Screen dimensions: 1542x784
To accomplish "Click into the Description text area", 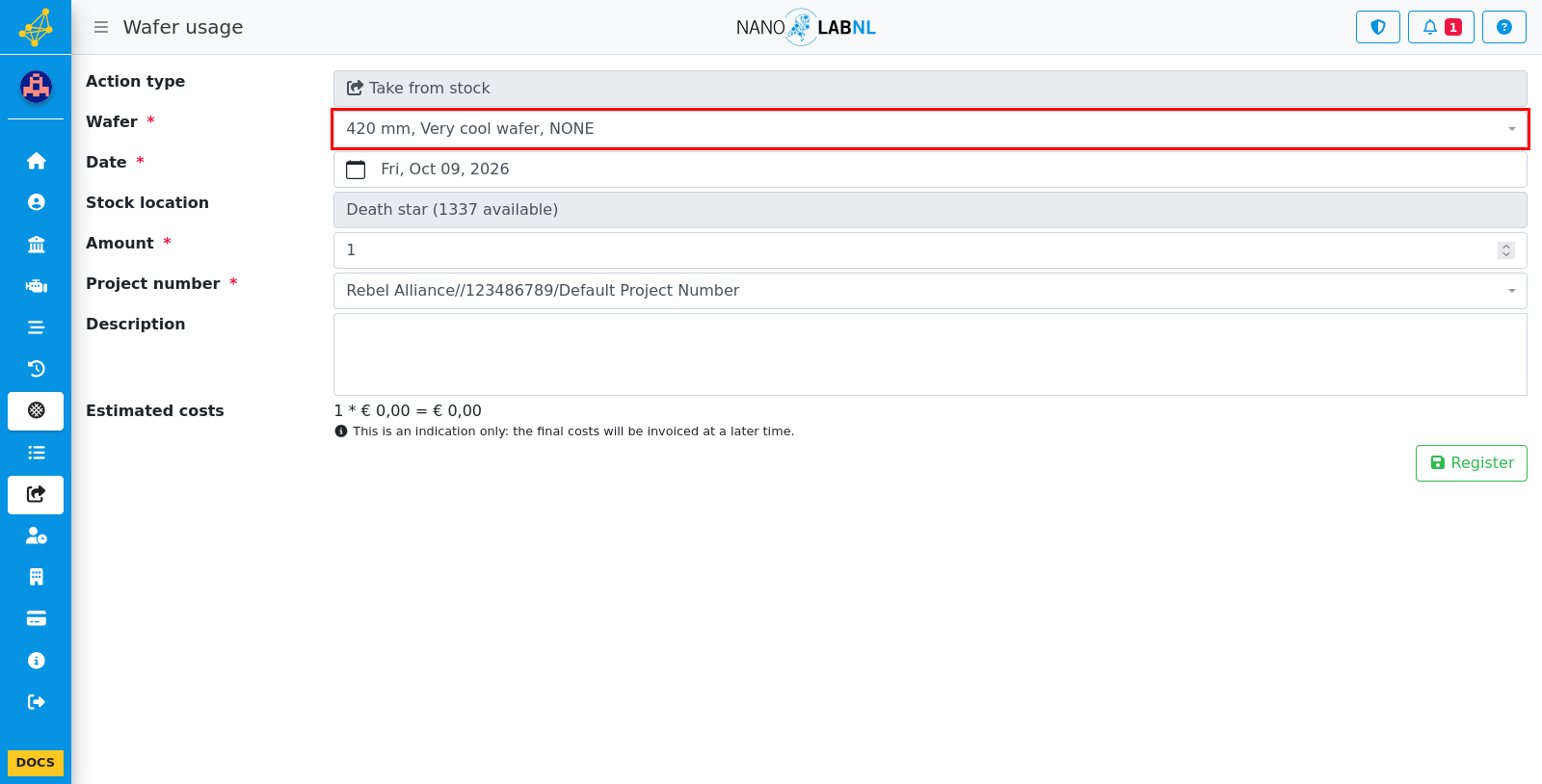I will tap(930, 354).
